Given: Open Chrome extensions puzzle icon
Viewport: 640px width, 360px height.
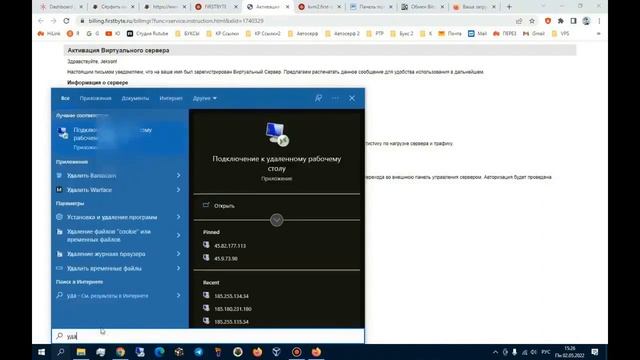Looking at the screenshot, I should (561, 21).
